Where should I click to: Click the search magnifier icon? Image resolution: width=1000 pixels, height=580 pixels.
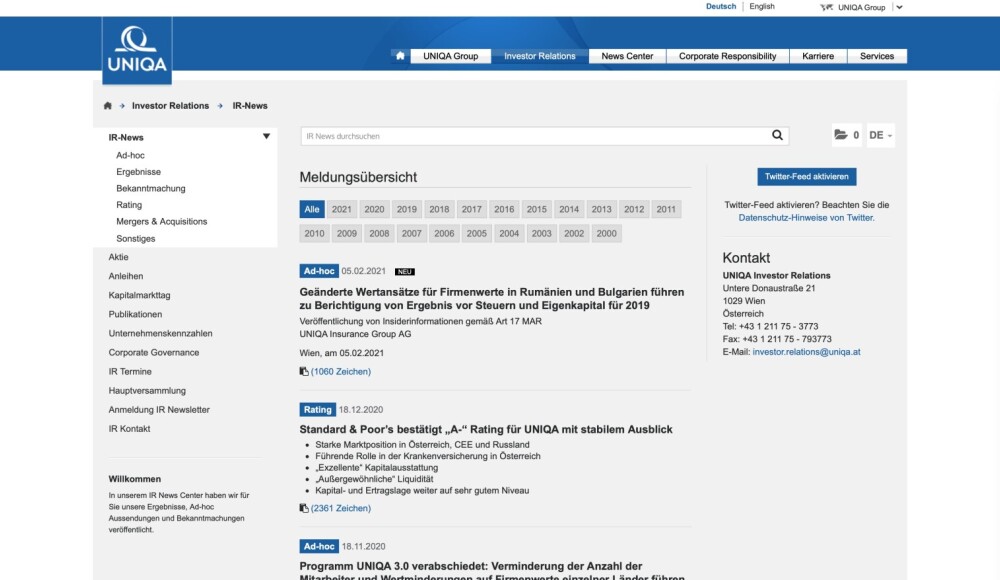(777, 136)
